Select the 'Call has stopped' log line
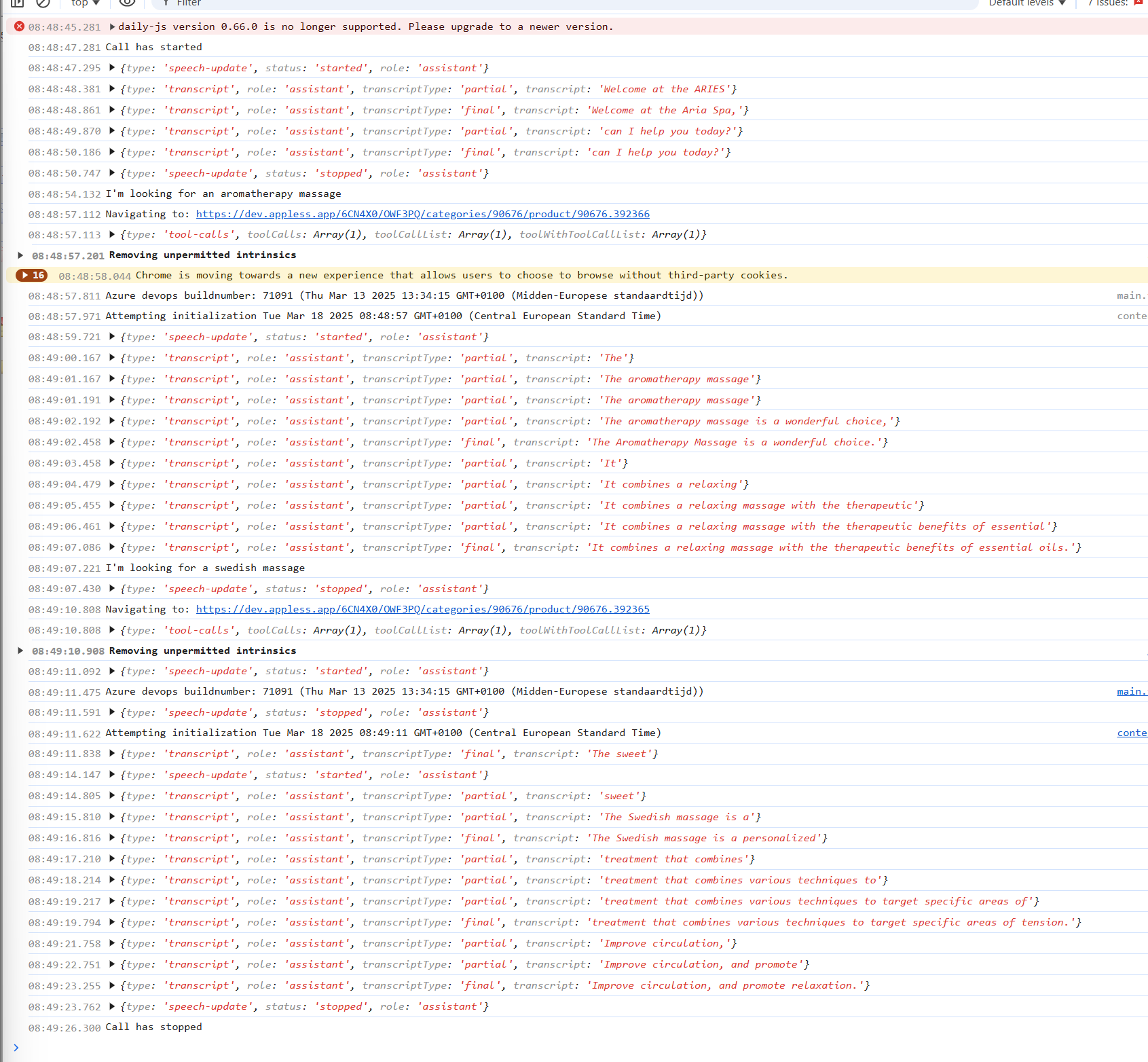Image resolution: width=1148 pixels, height=1062 pixels. coord(153,1027)
